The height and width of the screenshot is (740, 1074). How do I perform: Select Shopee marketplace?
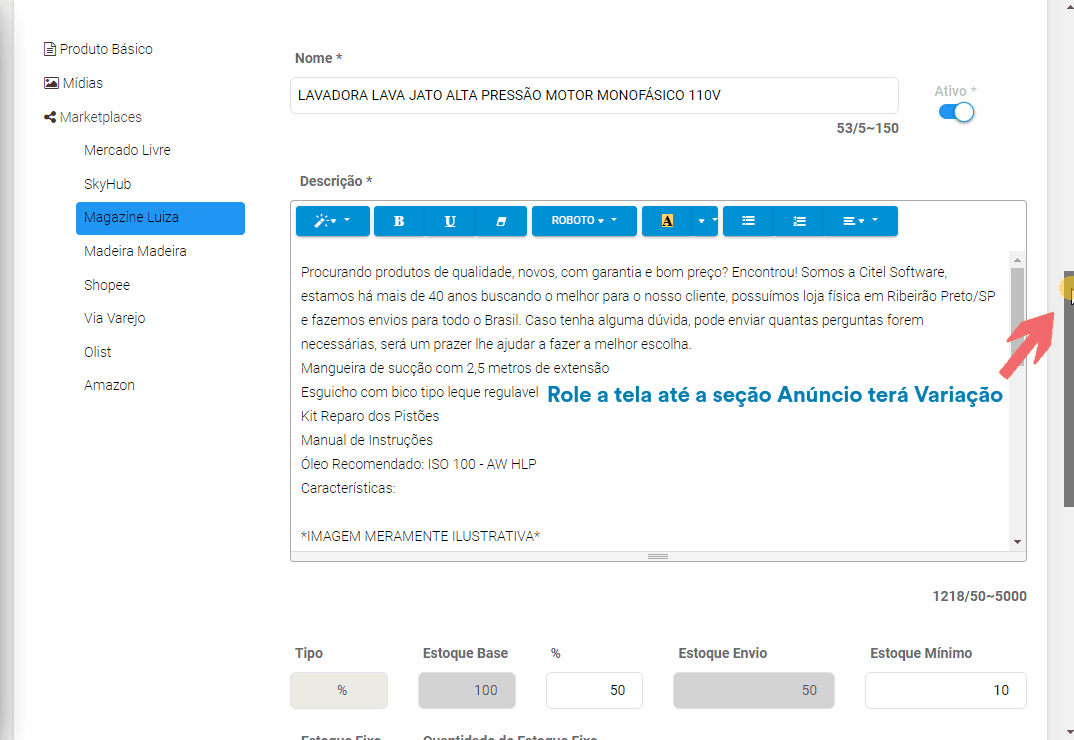[107, 285]
